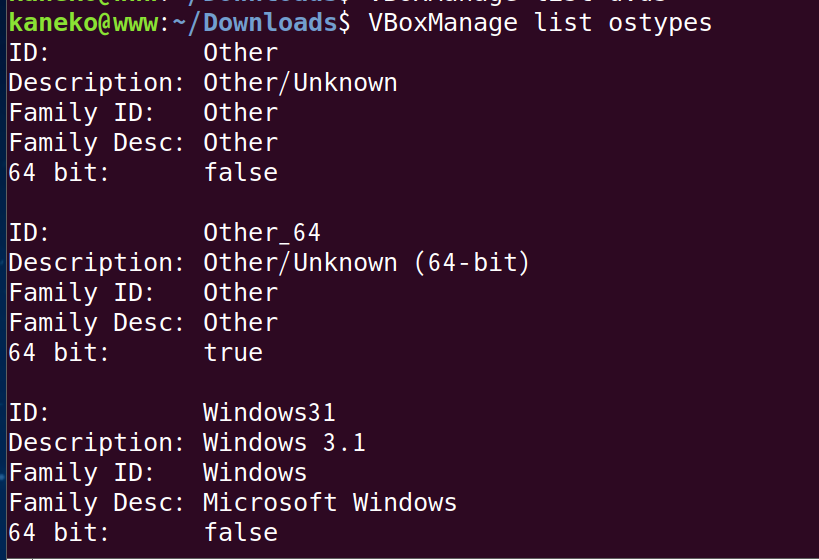Select the Other_64 ID value

tap(262, 233)
